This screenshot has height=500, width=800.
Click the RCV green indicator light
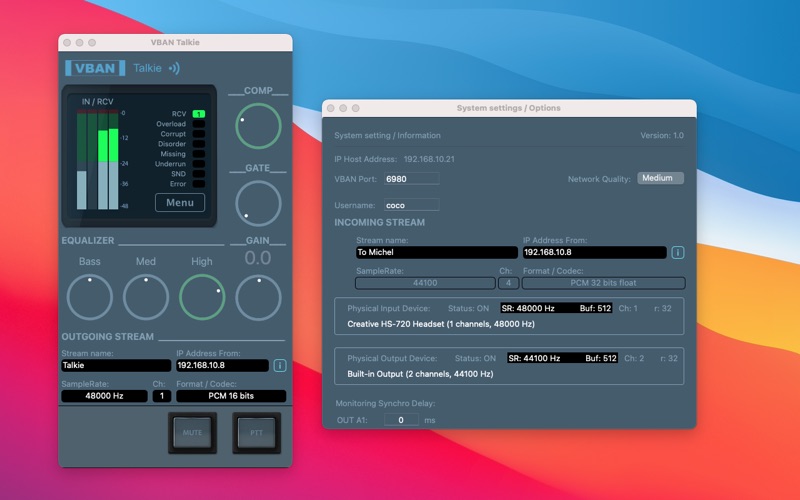198,114
